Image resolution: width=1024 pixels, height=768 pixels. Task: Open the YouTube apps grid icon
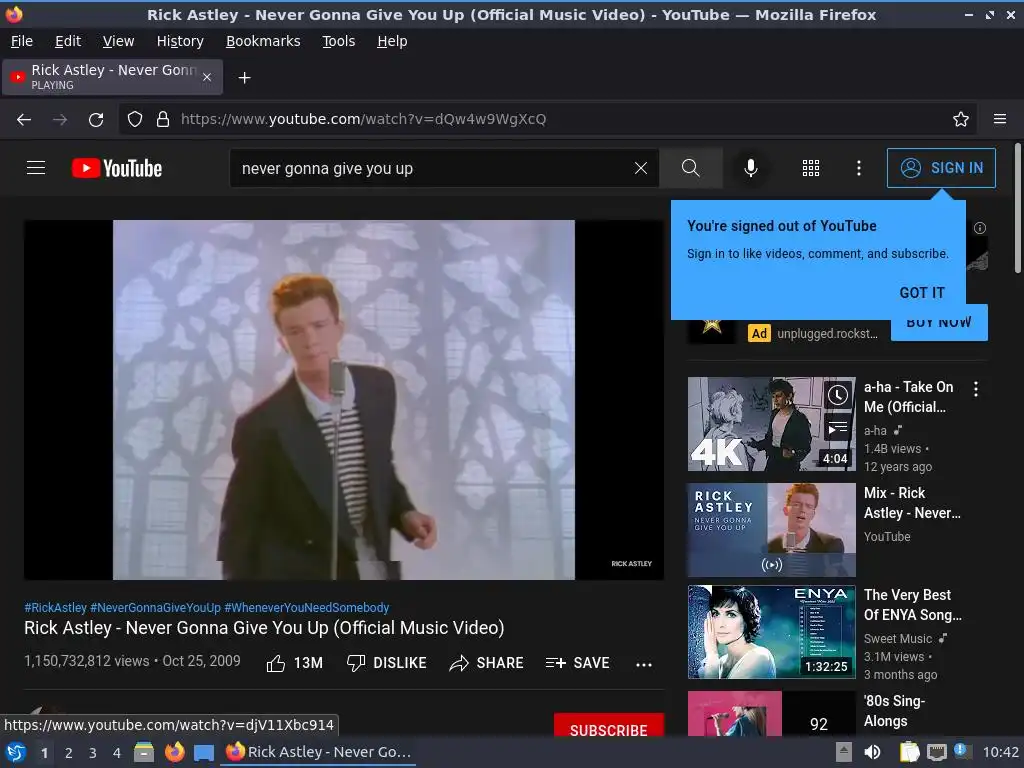pyautogui.click(x=810, y=168)
